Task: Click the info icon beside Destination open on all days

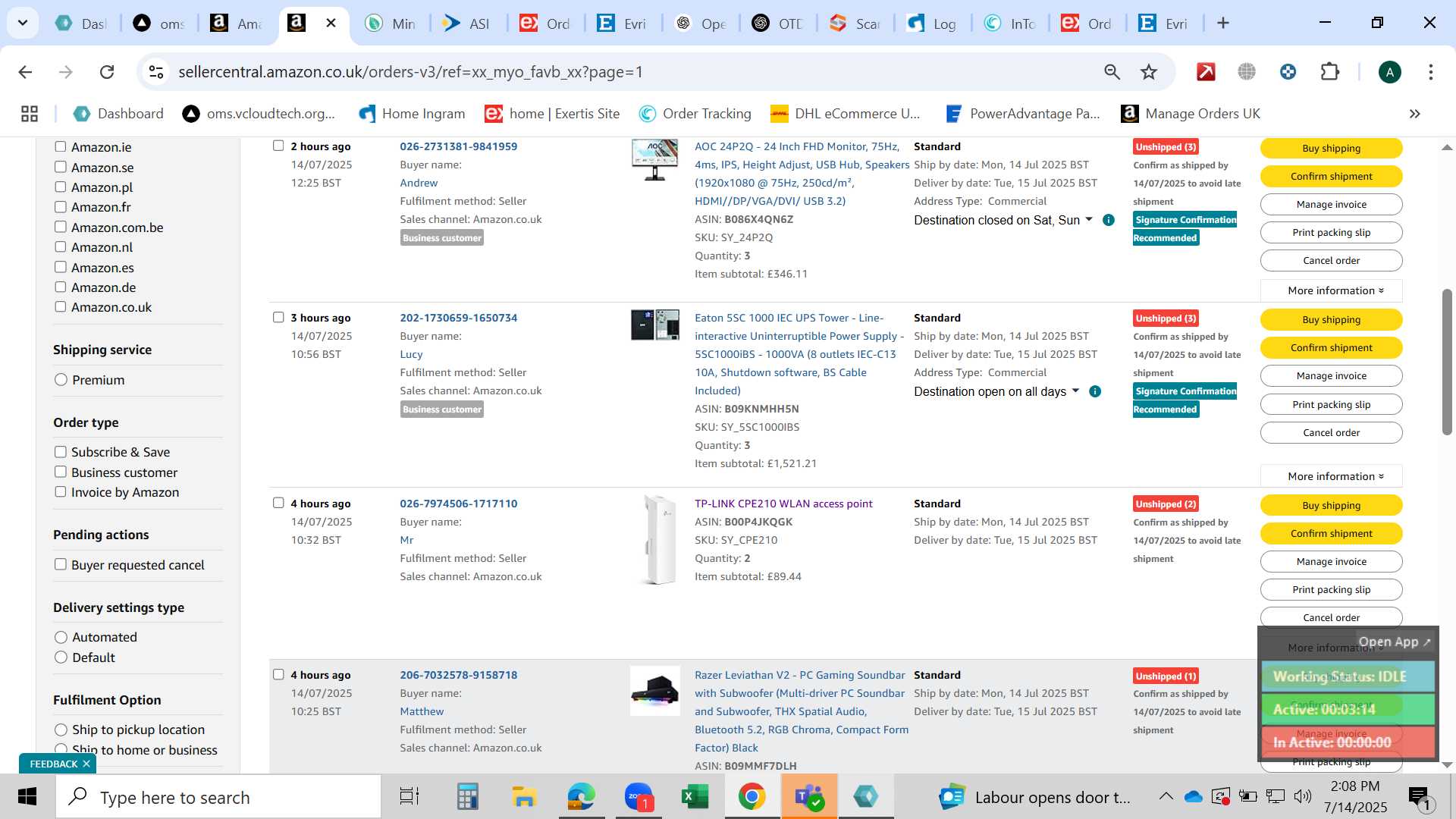Action: (x=1094, y=391)
